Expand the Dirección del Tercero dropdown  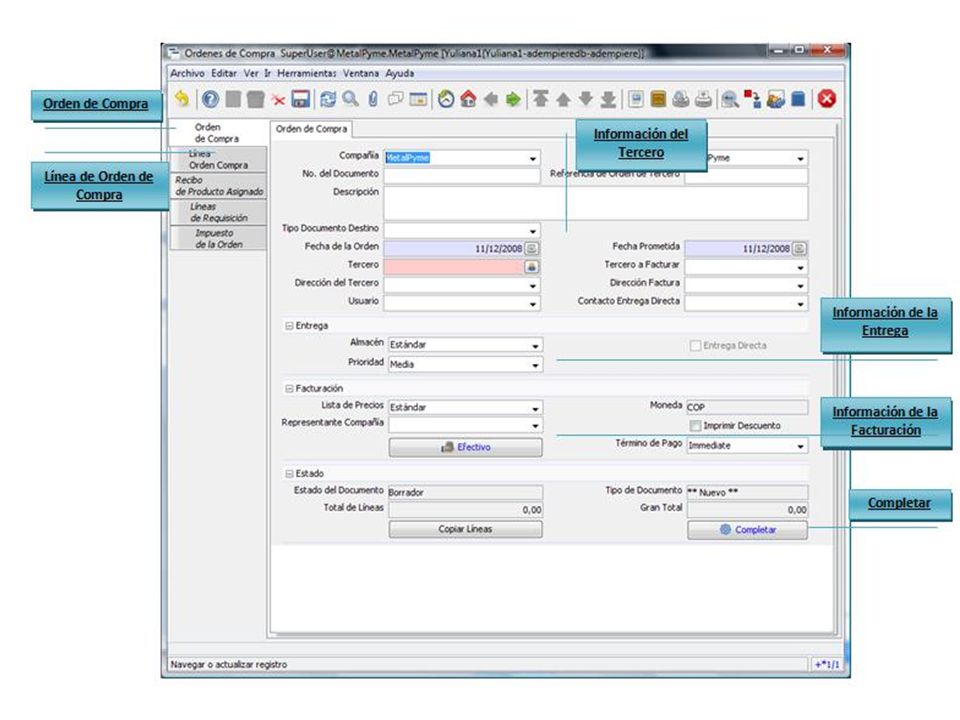point(533,286)
